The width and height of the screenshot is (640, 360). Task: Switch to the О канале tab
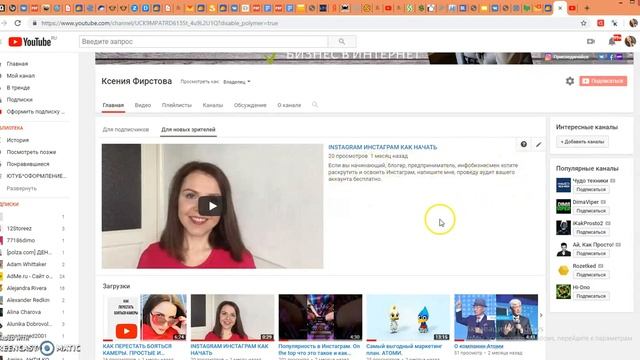pyautogui.click(x=289, y=105)
